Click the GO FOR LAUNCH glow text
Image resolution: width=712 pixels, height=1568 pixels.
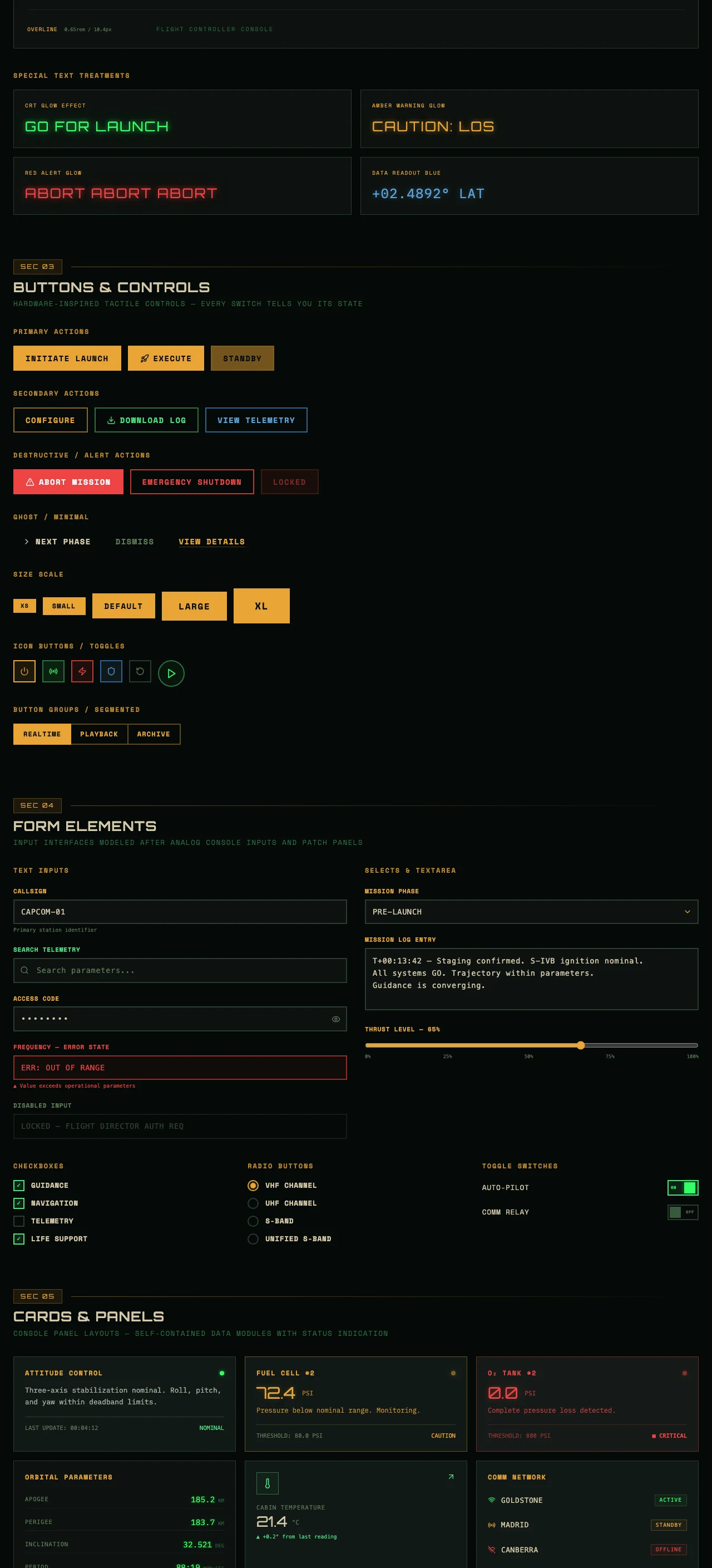[97, 126]
